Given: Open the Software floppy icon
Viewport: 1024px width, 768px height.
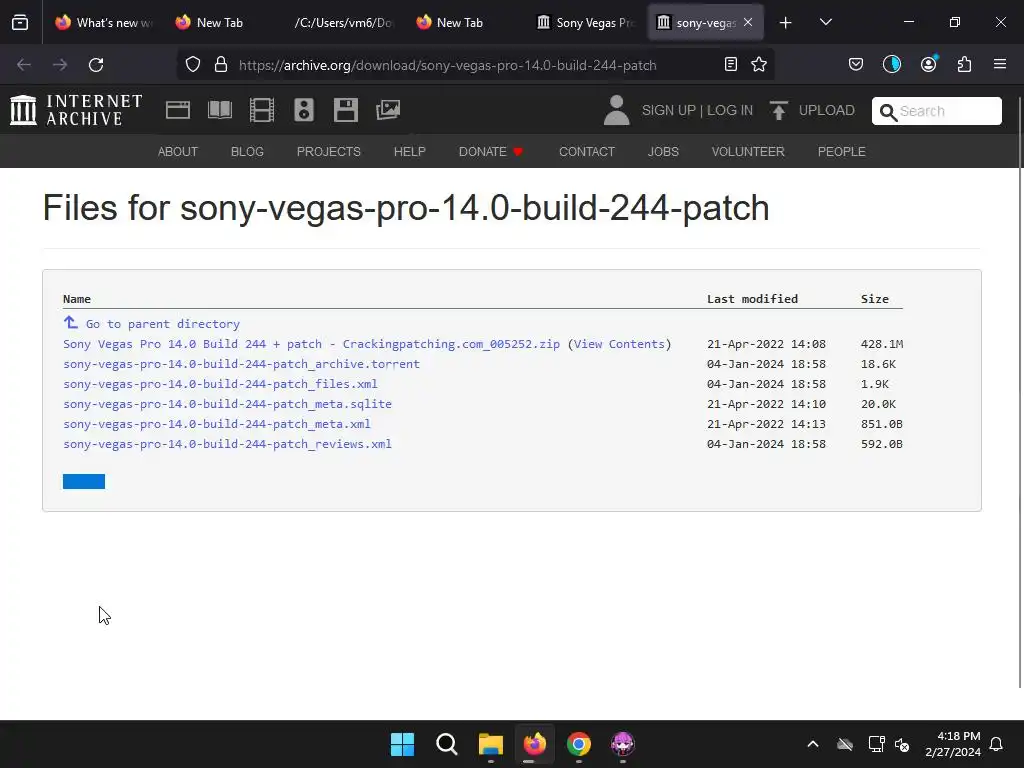Looking at the screenshot, I should click(x=345, y=110).
